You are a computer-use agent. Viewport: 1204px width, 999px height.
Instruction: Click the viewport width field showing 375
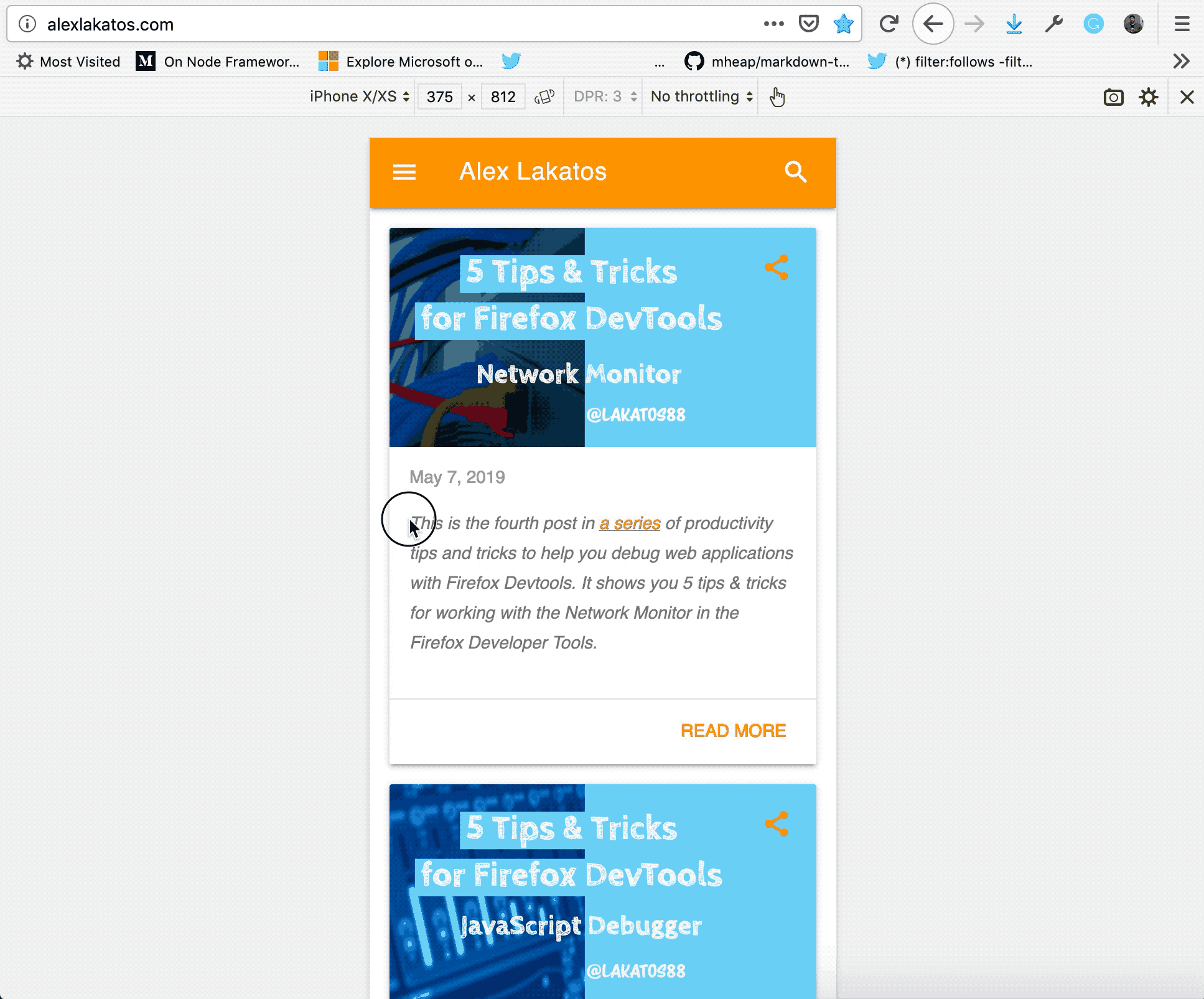click(439, 97)
